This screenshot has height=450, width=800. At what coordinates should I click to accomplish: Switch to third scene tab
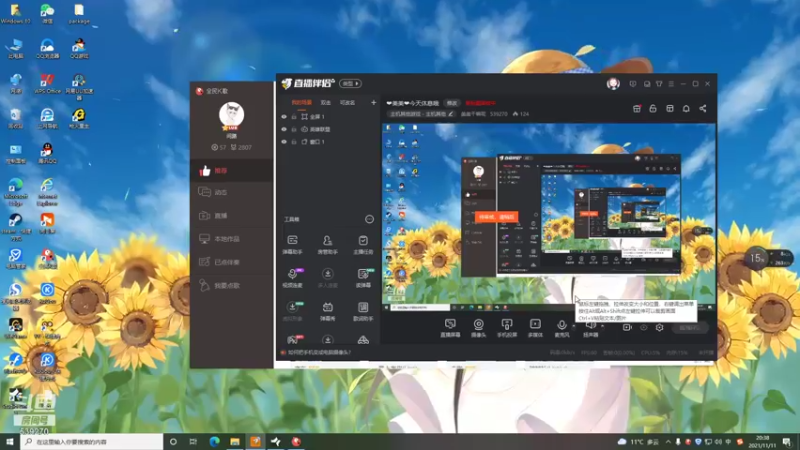click(347, 103)
